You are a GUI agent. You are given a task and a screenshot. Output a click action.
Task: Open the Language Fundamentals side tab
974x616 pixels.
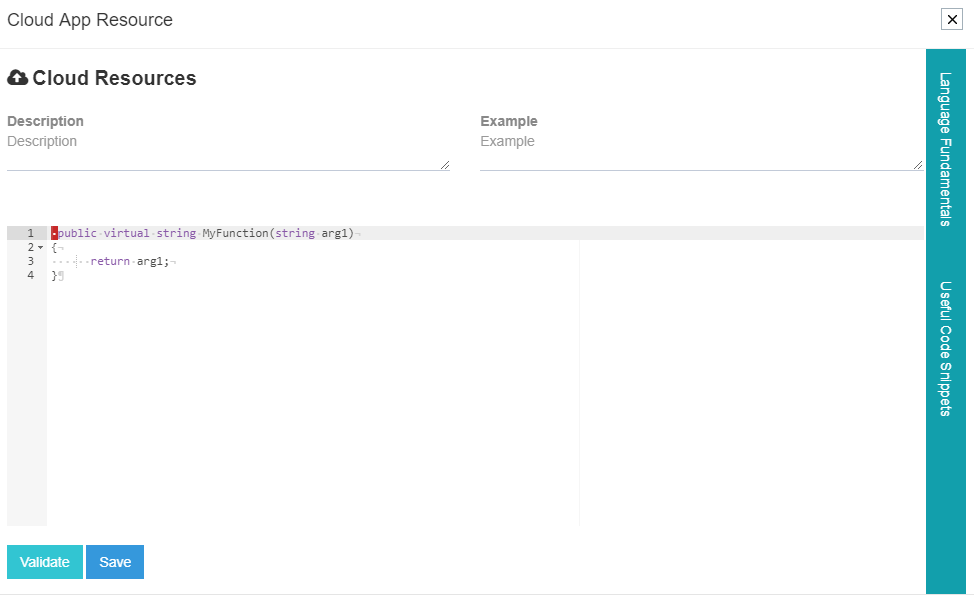pyautogui.click(x=944, y=149)
